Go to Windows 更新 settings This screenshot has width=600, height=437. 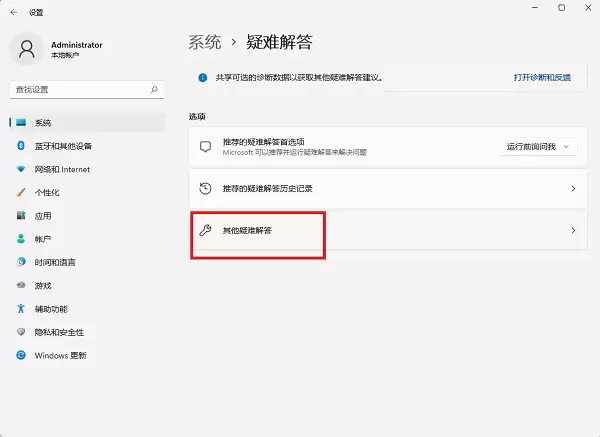(x=61, y=355)
